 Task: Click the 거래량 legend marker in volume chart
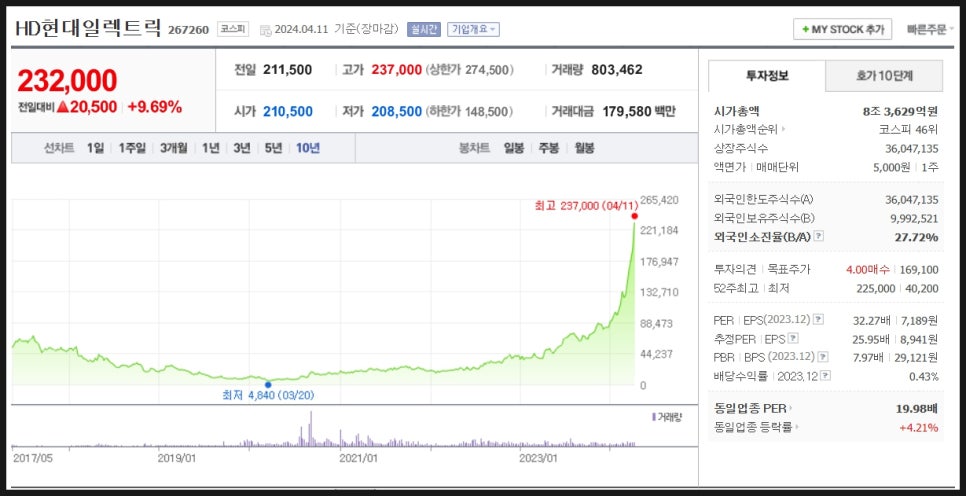(654, 417)
